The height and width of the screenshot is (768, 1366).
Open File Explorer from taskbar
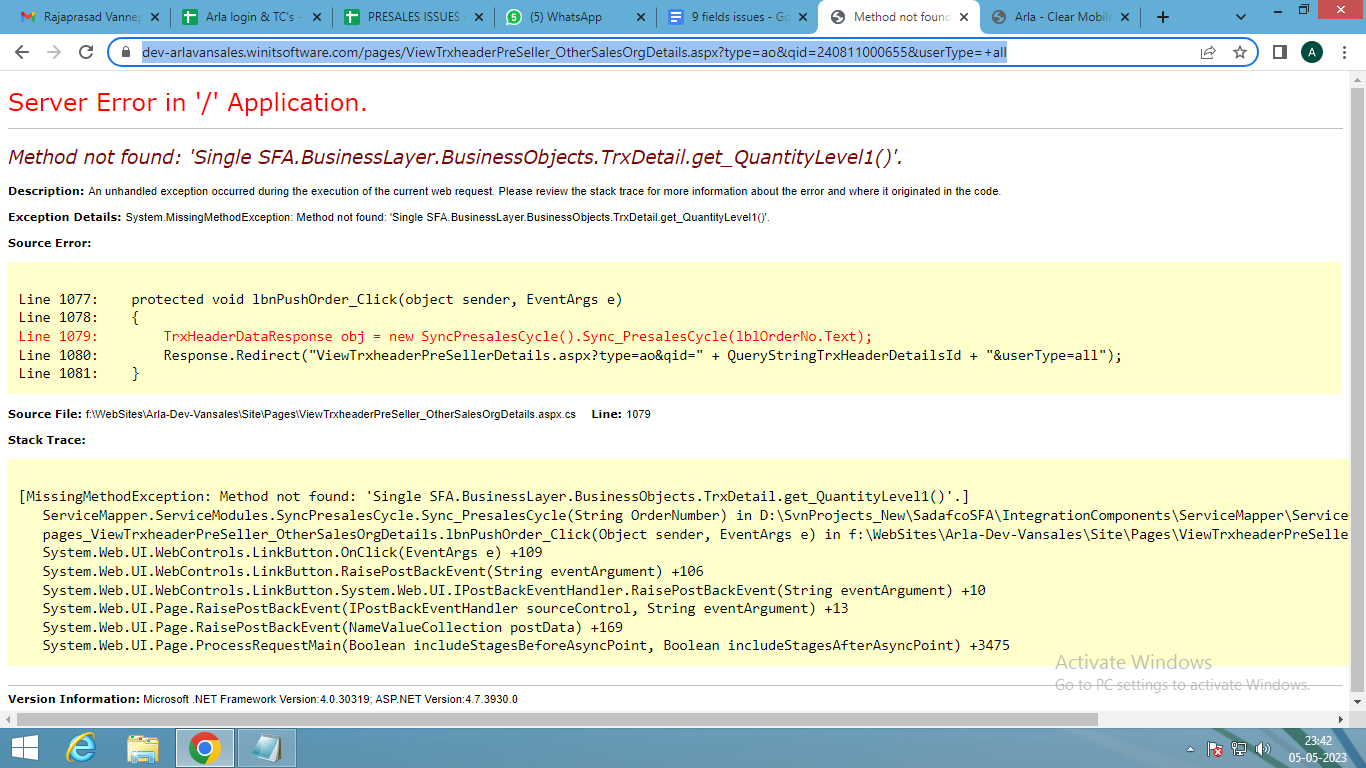coord(143,748)
